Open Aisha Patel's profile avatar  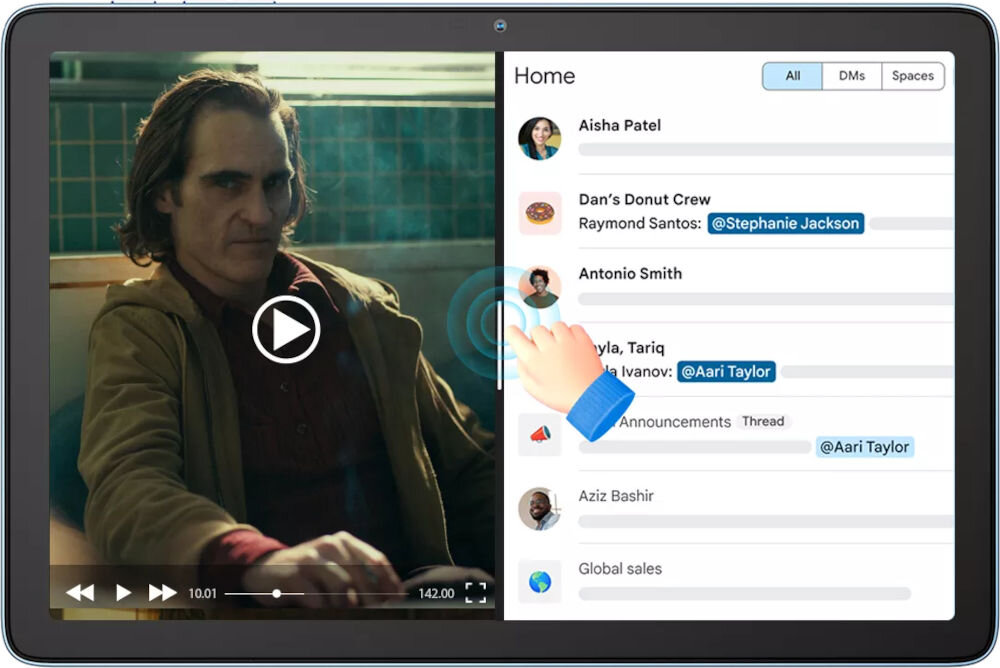pos(539,138)
